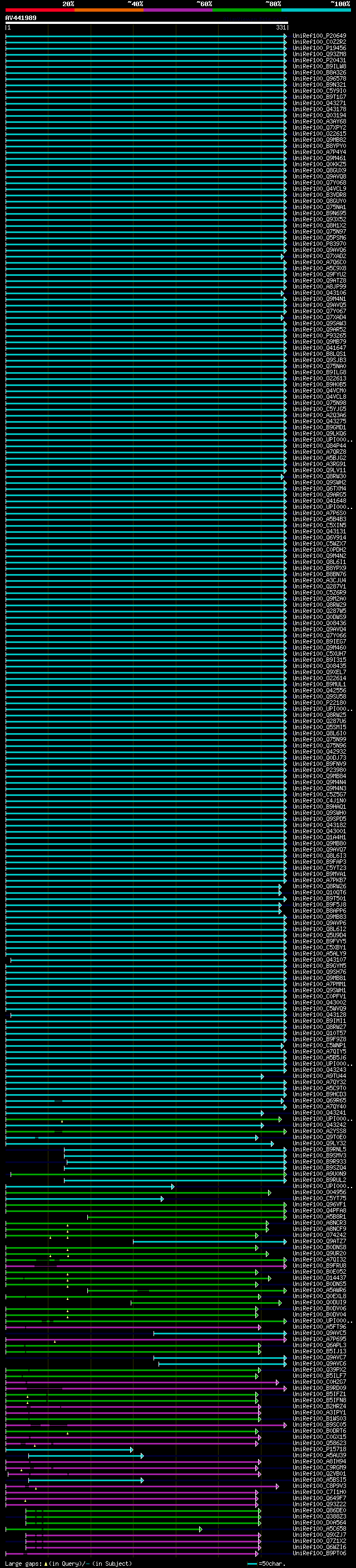Click the white query sequence ruler bar

[x=147, y=23]
